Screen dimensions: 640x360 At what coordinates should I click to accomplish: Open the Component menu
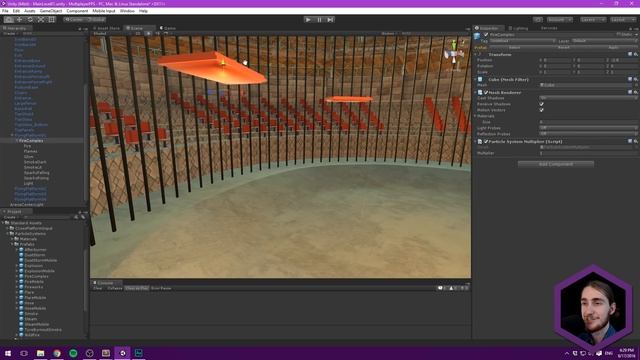coord(77,11)
